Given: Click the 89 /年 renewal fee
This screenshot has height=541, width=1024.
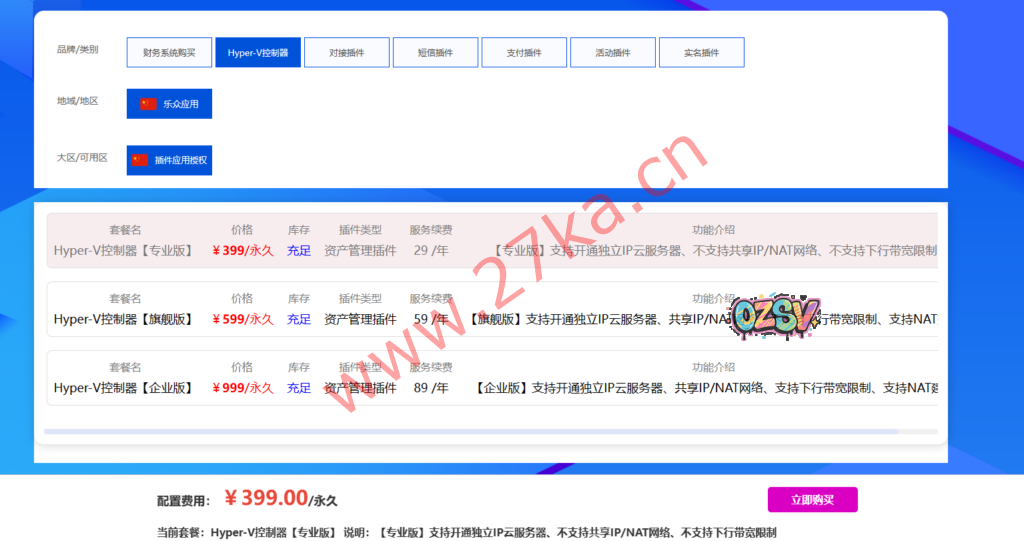Looking at the screenshot, I should click(x=431, y=387).
